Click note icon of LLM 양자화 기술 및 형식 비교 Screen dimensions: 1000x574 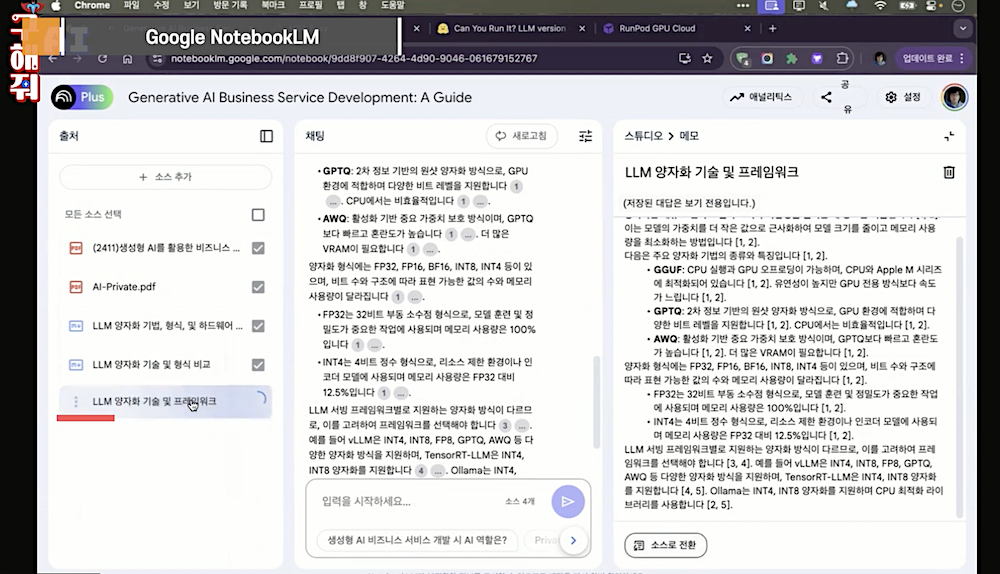click(x=75, y=365)
